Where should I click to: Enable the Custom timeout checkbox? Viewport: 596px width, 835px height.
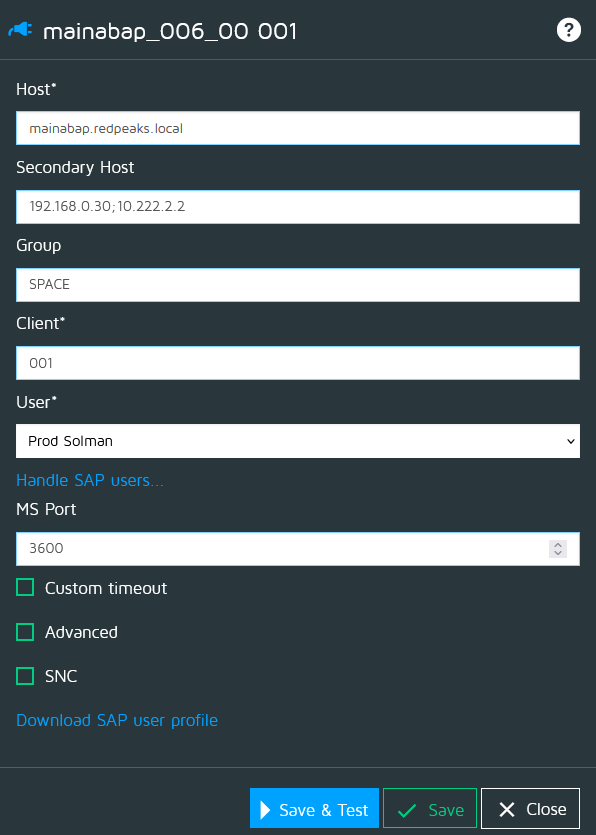25,587
